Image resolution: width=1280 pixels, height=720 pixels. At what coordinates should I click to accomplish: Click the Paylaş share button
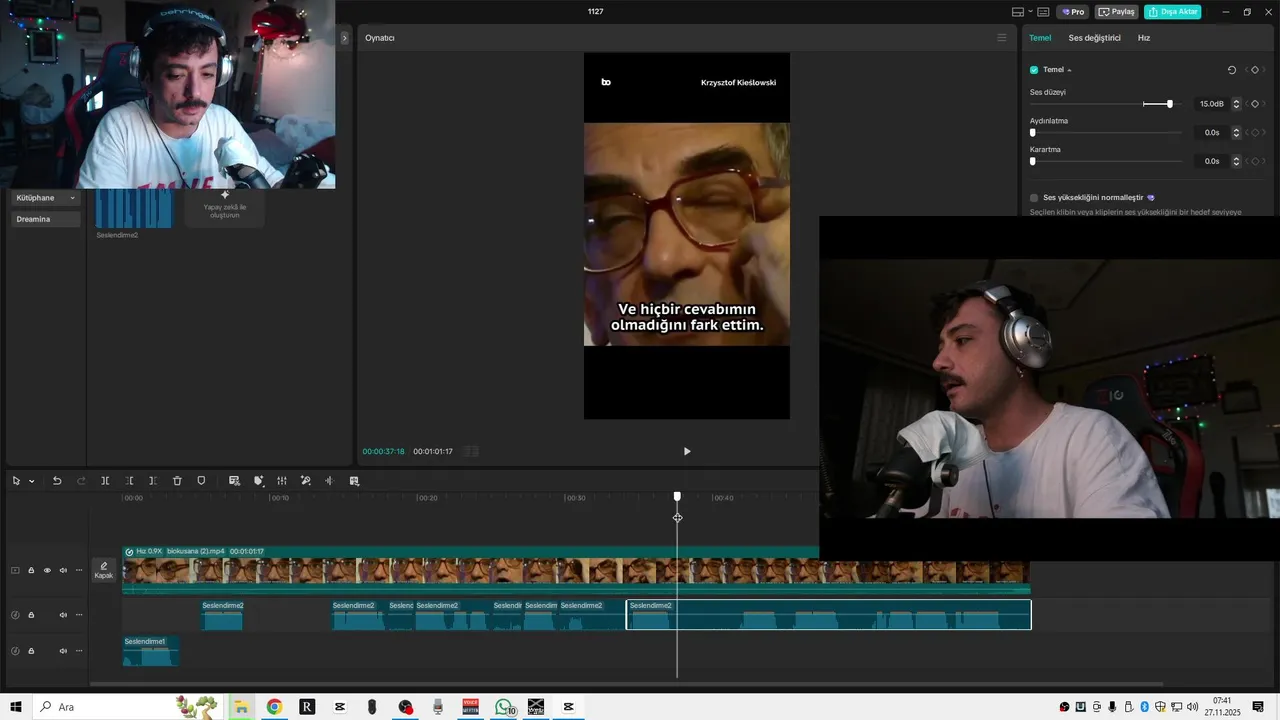[x=1117, y=12]
